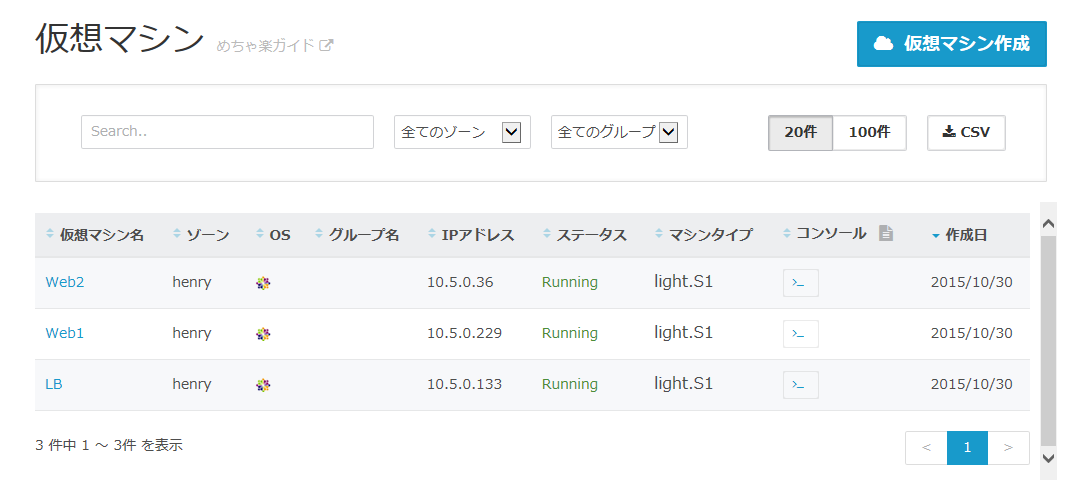This screenshot has height=495, width=1081.
Task: Open the external link icon near めちゃ楽ガイド
Action: pyautogui.click(x=327, y=46)
